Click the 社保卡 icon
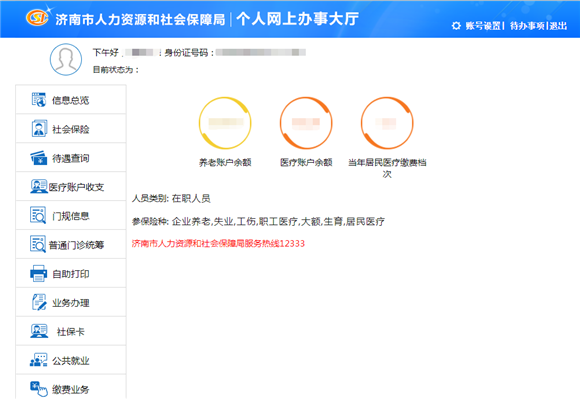 click(39, 331)
